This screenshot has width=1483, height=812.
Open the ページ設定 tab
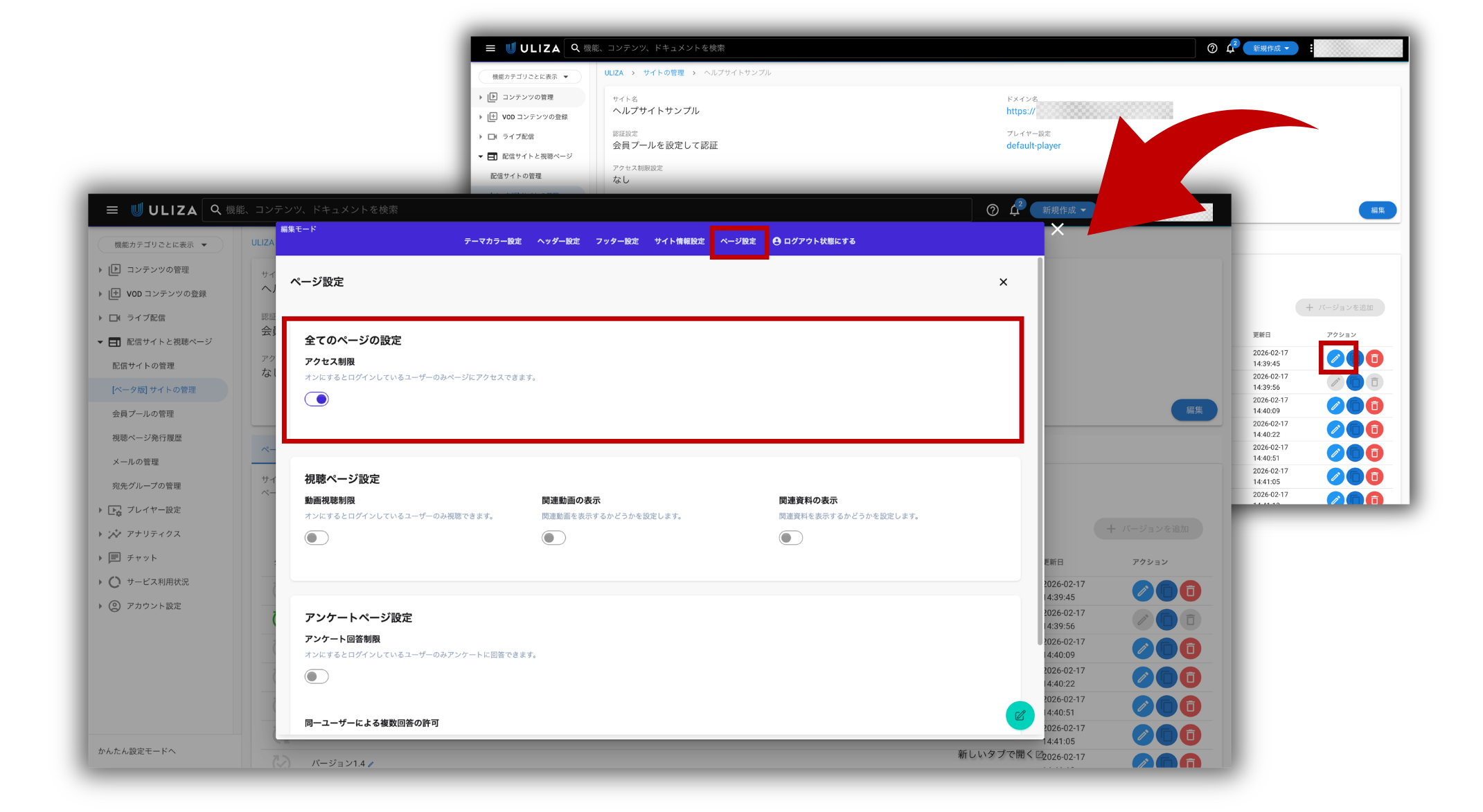(x=738, y=241)
